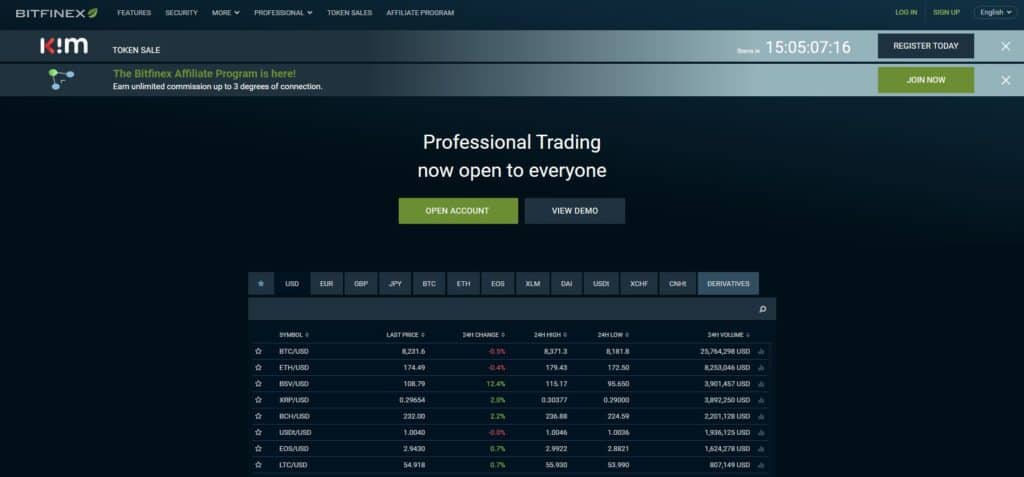Sort table by 24H Volume column
Image resolution: width=1024 pixels, height=477 pixels.
[x=729, y=335]
